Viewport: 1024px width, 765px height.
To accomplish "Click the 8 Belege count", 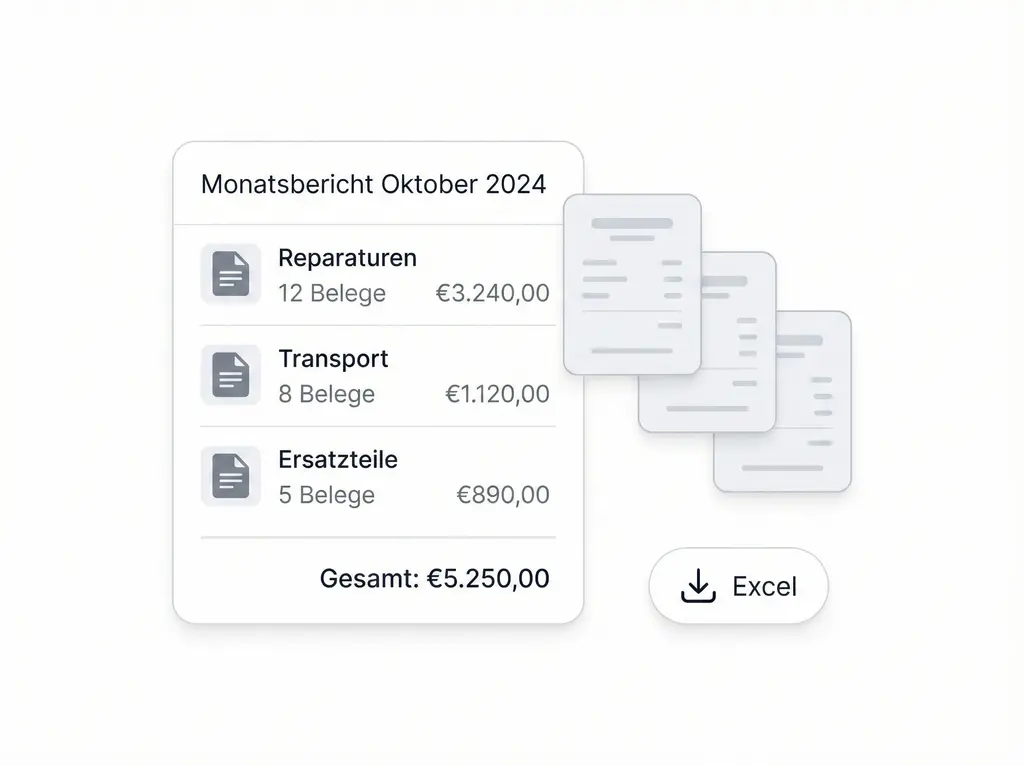I will coord(327,395).
